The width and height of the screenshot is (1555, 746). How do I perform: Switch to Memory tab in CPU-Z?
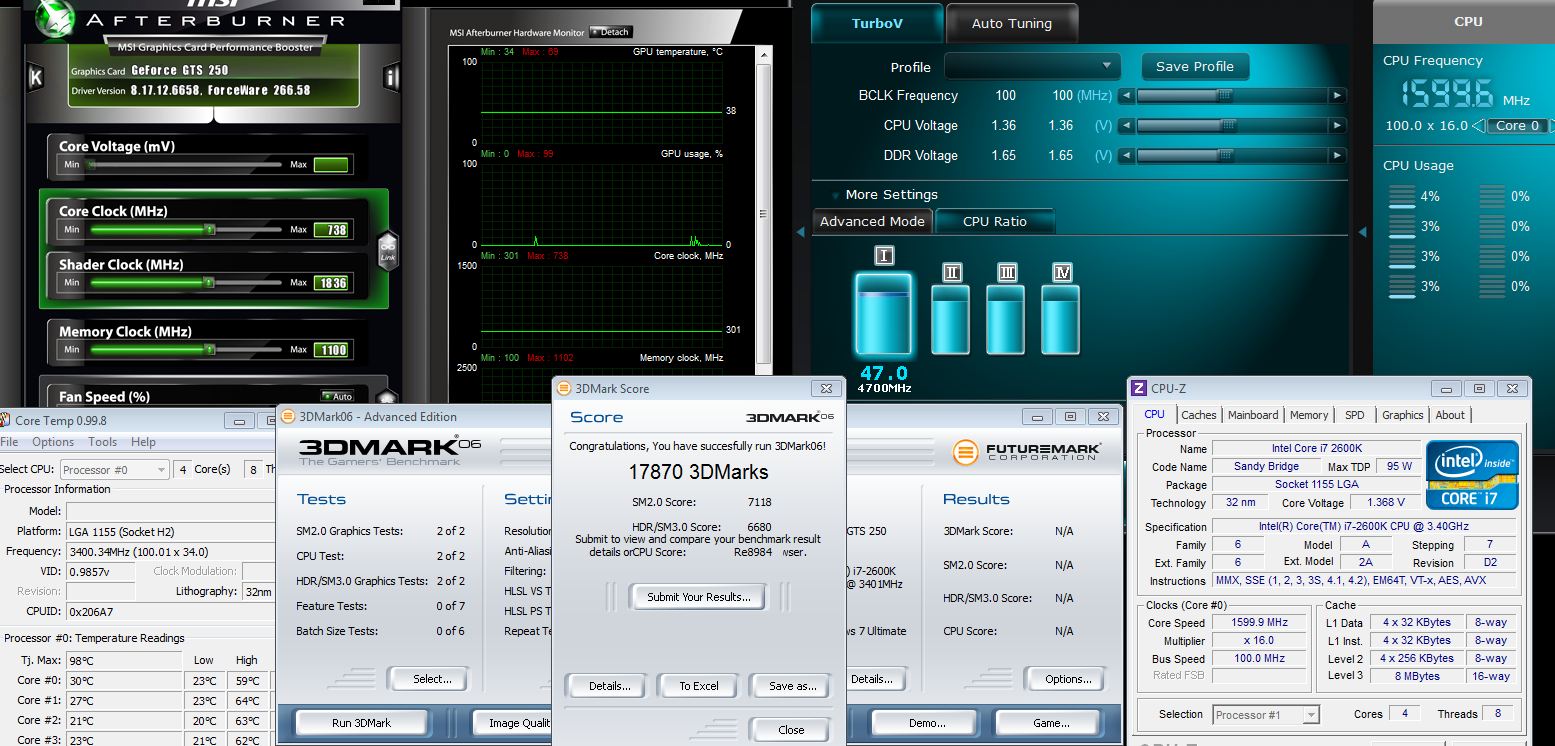pos(1309,415)
